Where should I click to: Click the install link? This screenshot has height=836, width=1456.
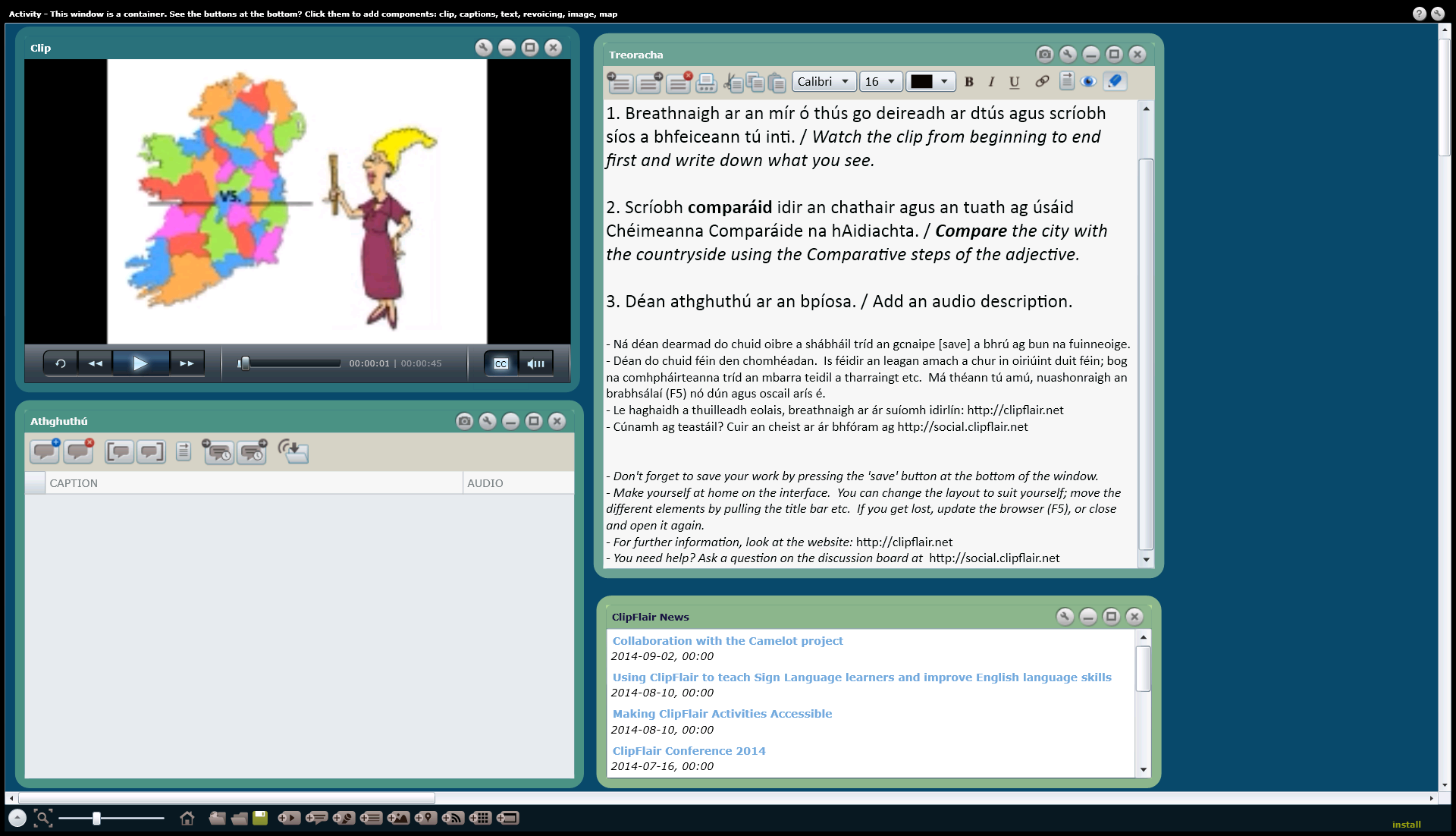pos(1406,825)
